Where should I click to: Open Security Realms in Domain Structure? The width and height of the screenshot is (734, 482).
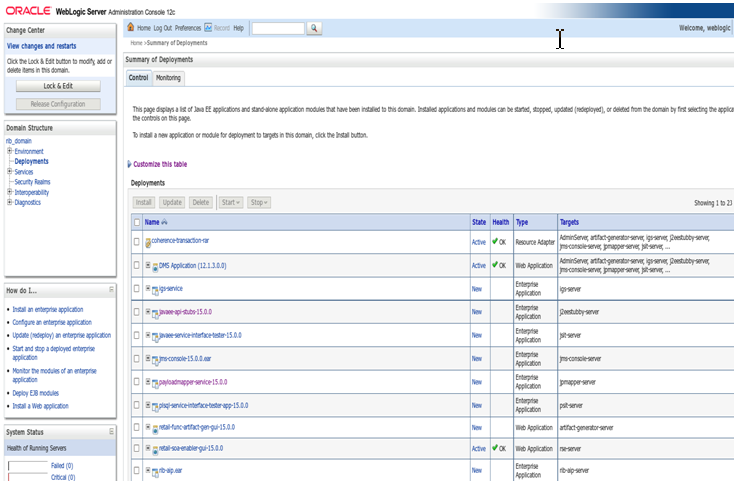click(x=32, y=182)
